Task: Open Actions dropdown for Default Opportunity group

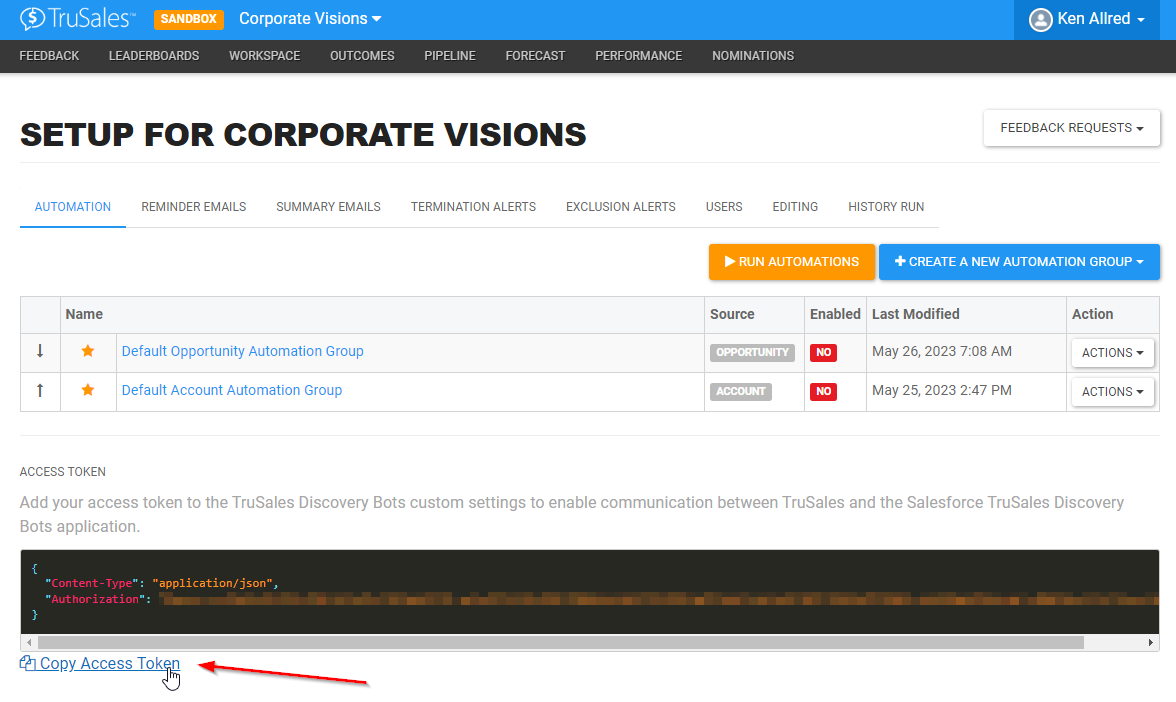Action: tap(1112, 352)
